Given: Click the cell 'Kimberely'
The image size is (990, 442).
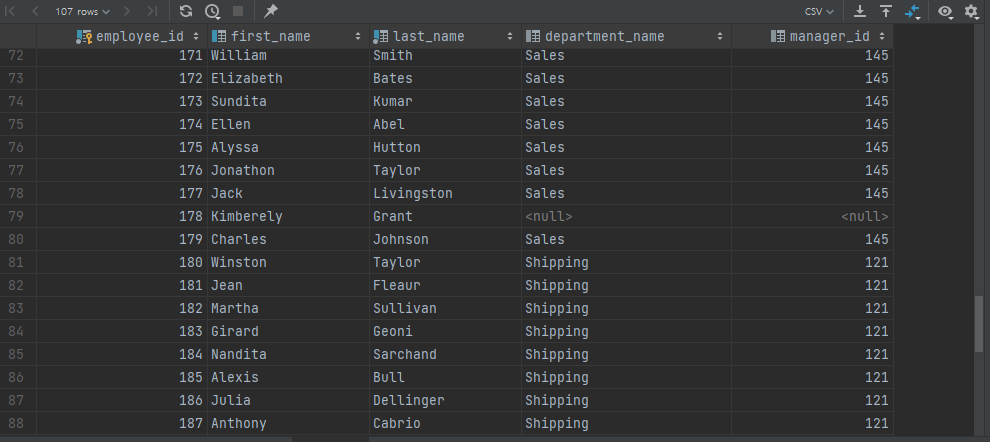Looking at the screenshot, I should coord(247,217).
